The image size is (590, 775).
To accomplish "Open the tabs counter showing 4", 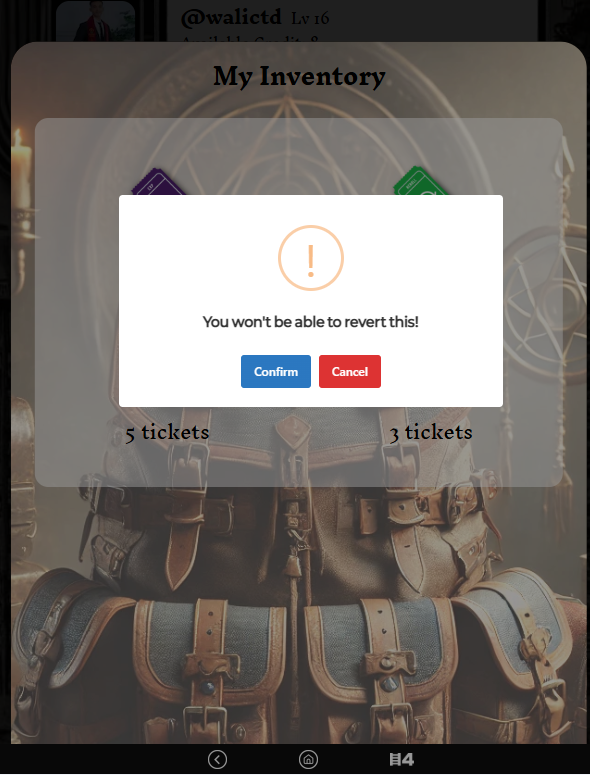I will click(x=401, y=759).
